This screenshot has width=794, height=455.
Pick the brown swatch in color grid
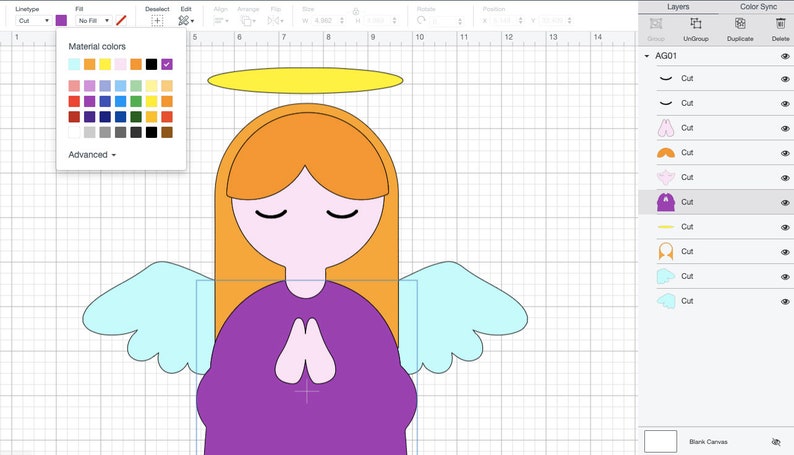pos(167,132)
